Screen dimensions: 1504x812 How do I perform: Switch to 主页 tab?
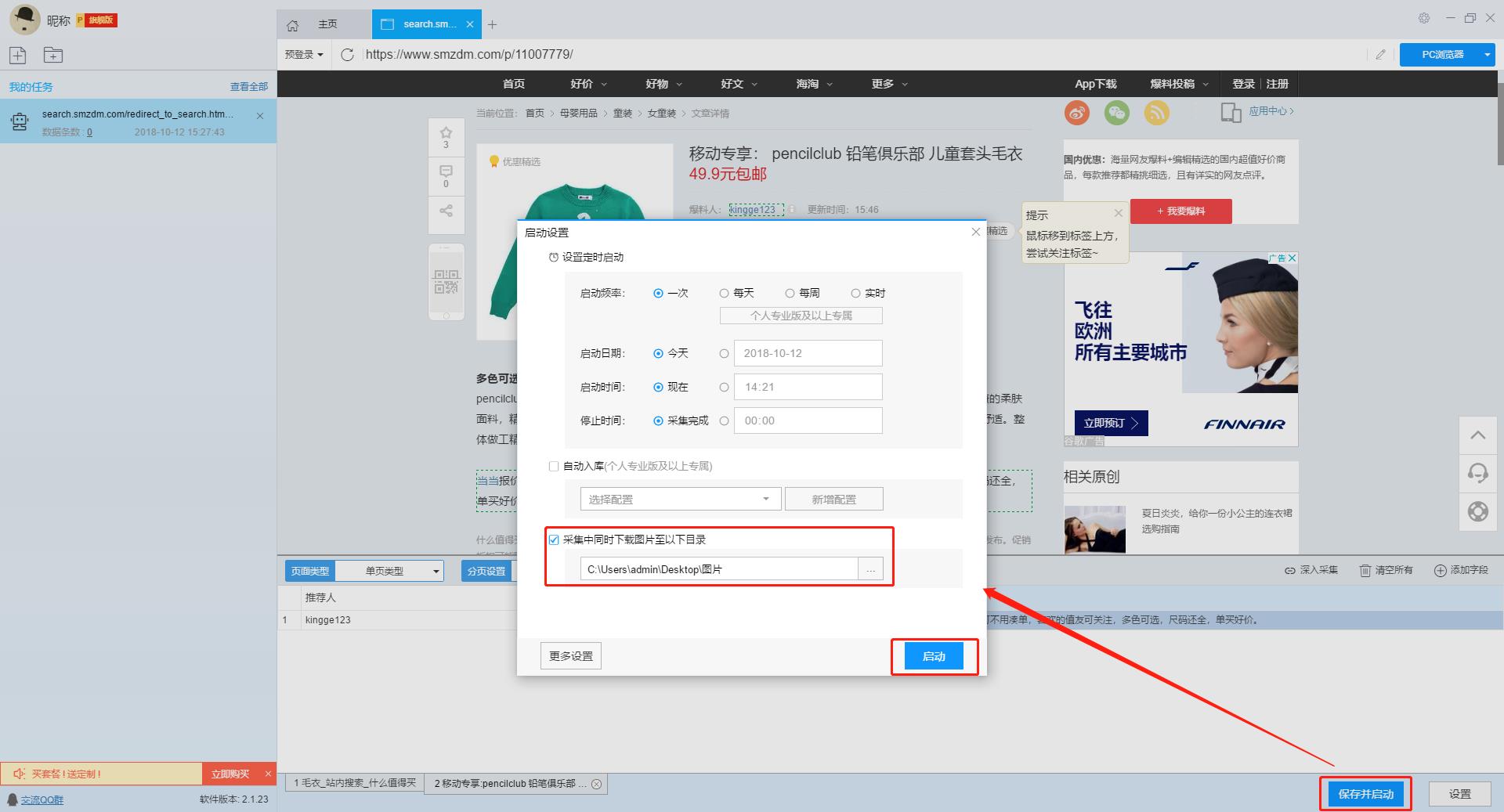[x=324, y=24]
